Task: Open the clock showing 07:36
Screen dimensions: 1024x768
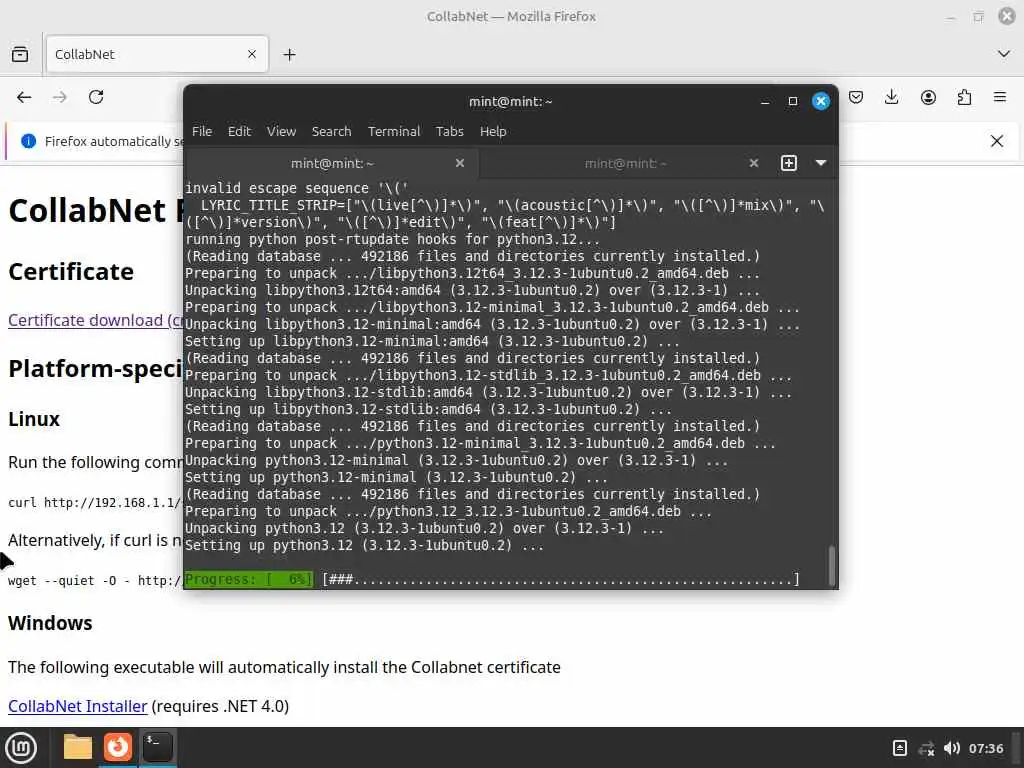Action: [986, 748]
